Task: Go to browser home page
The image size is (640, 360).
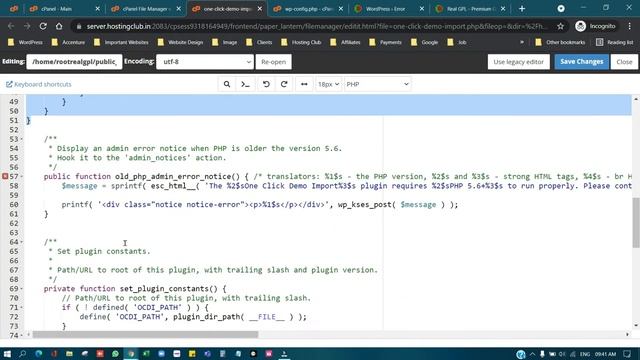Action: click(x=59, y=26)
